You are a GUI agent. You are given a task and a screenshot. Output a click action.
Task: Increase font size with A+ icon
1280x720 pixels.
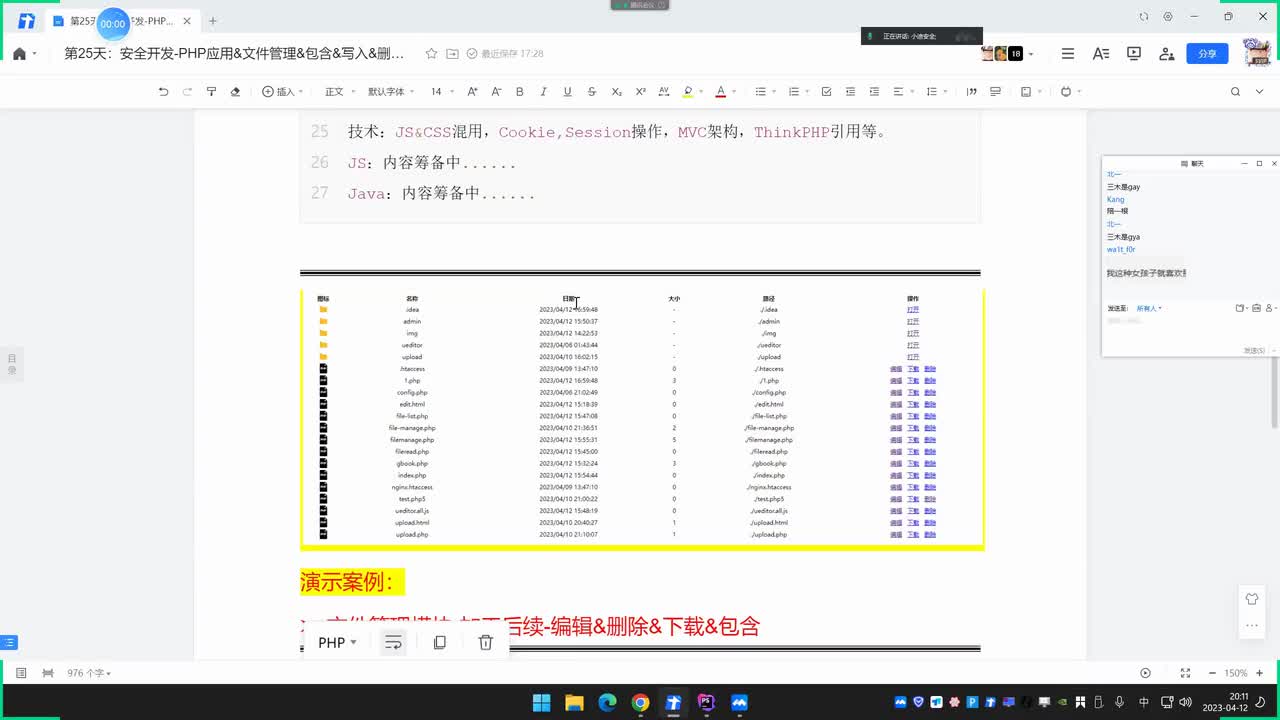[472, 91]
